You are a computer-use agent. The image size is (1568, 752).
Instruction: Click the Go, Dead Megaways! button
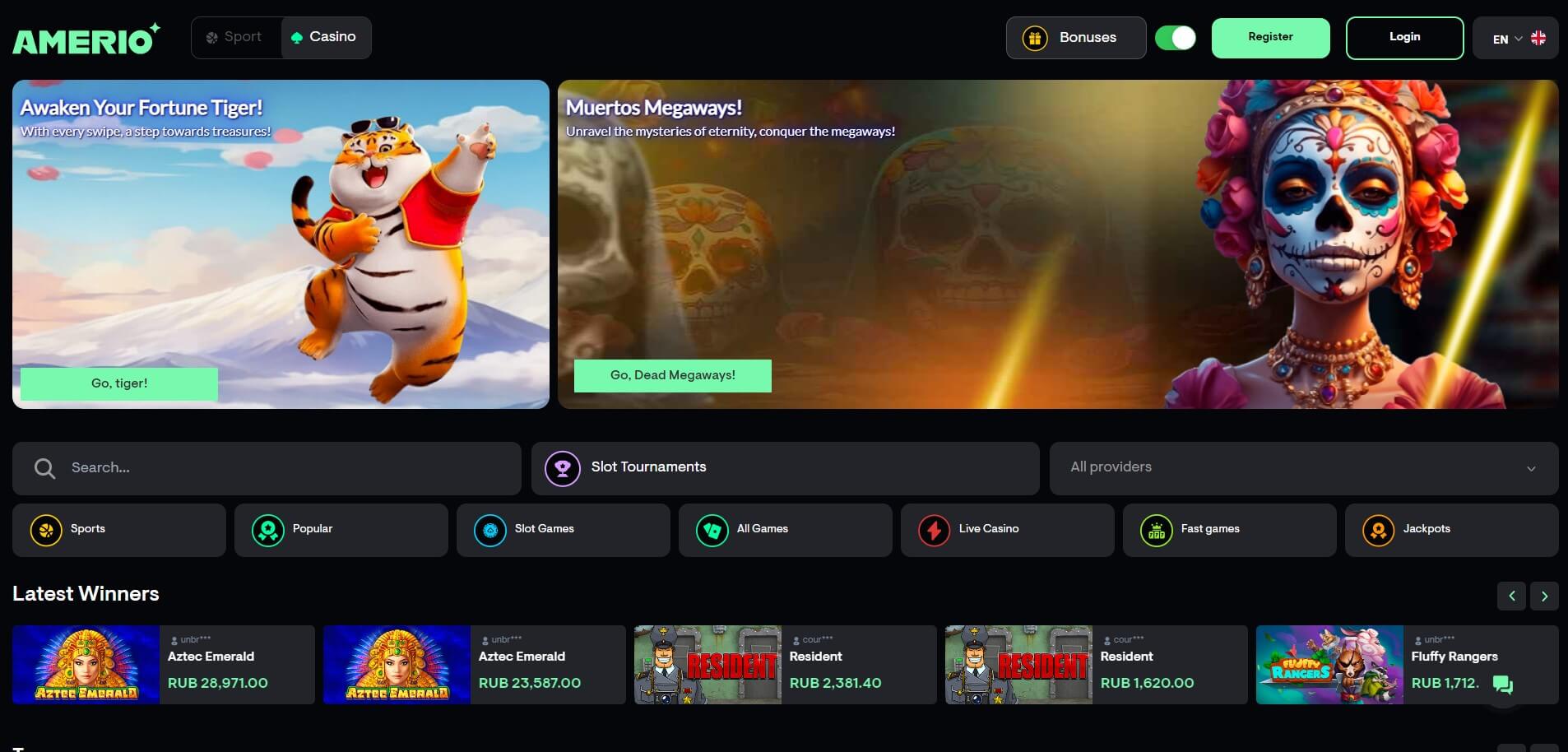(673, 375)
